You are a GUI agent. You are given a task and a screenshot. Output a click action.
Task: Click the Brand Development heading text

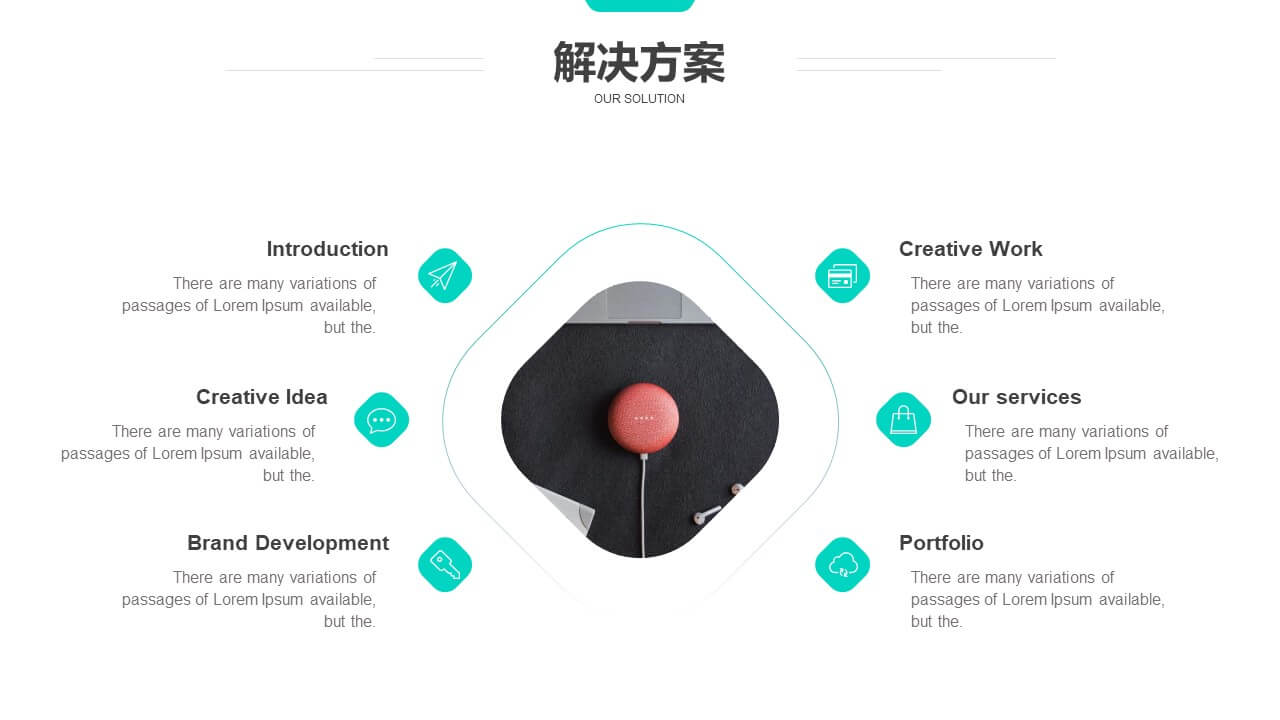(x=288, y=543)
